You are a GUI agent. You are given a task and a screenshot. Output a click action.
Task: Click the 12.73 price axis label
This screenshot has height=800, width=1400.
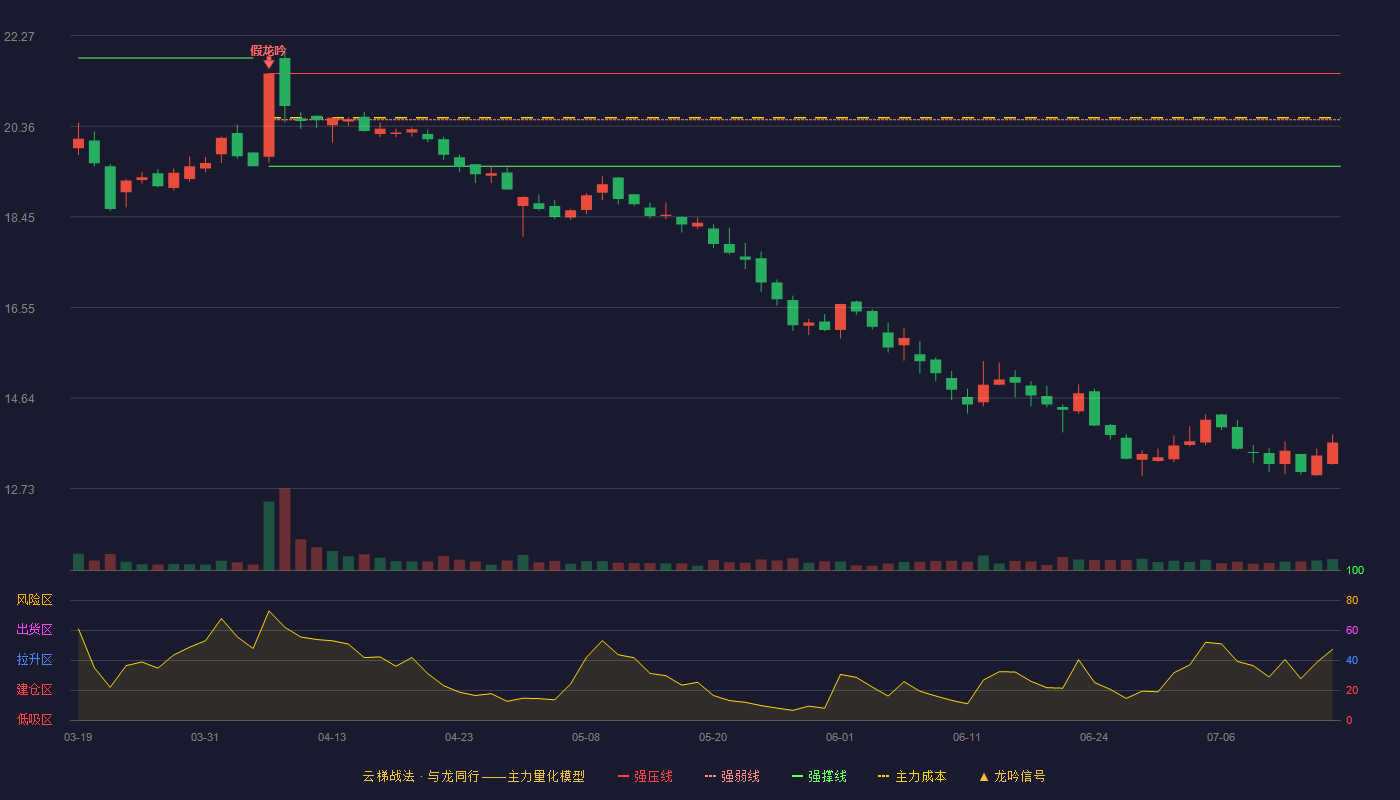(x=19, y=489)
